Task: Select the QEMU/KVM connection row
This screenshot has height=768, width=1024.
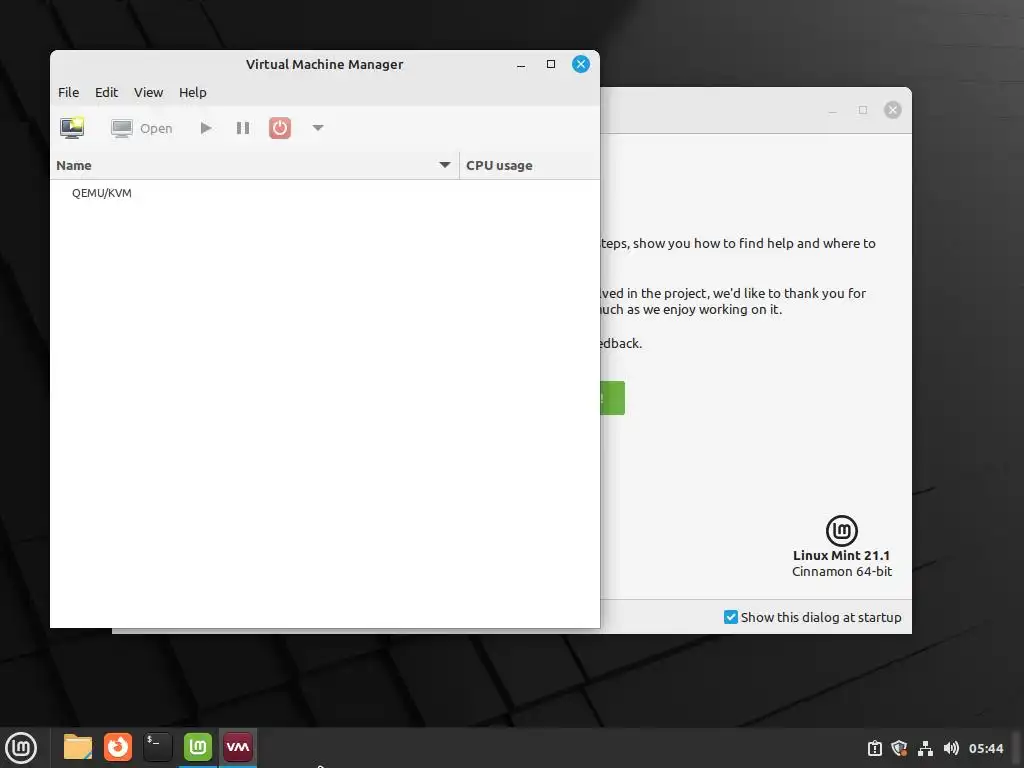Action: (x=325, y=193)
